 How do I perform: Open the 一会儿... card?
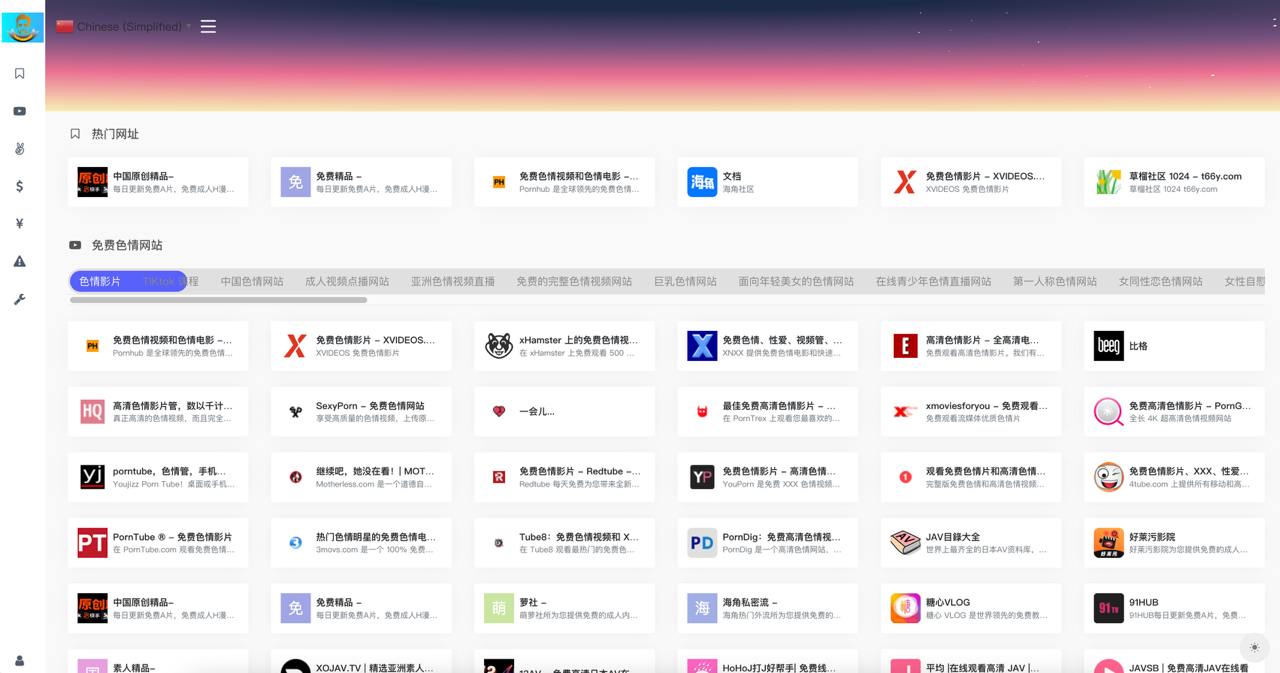[x=564, y=412]
